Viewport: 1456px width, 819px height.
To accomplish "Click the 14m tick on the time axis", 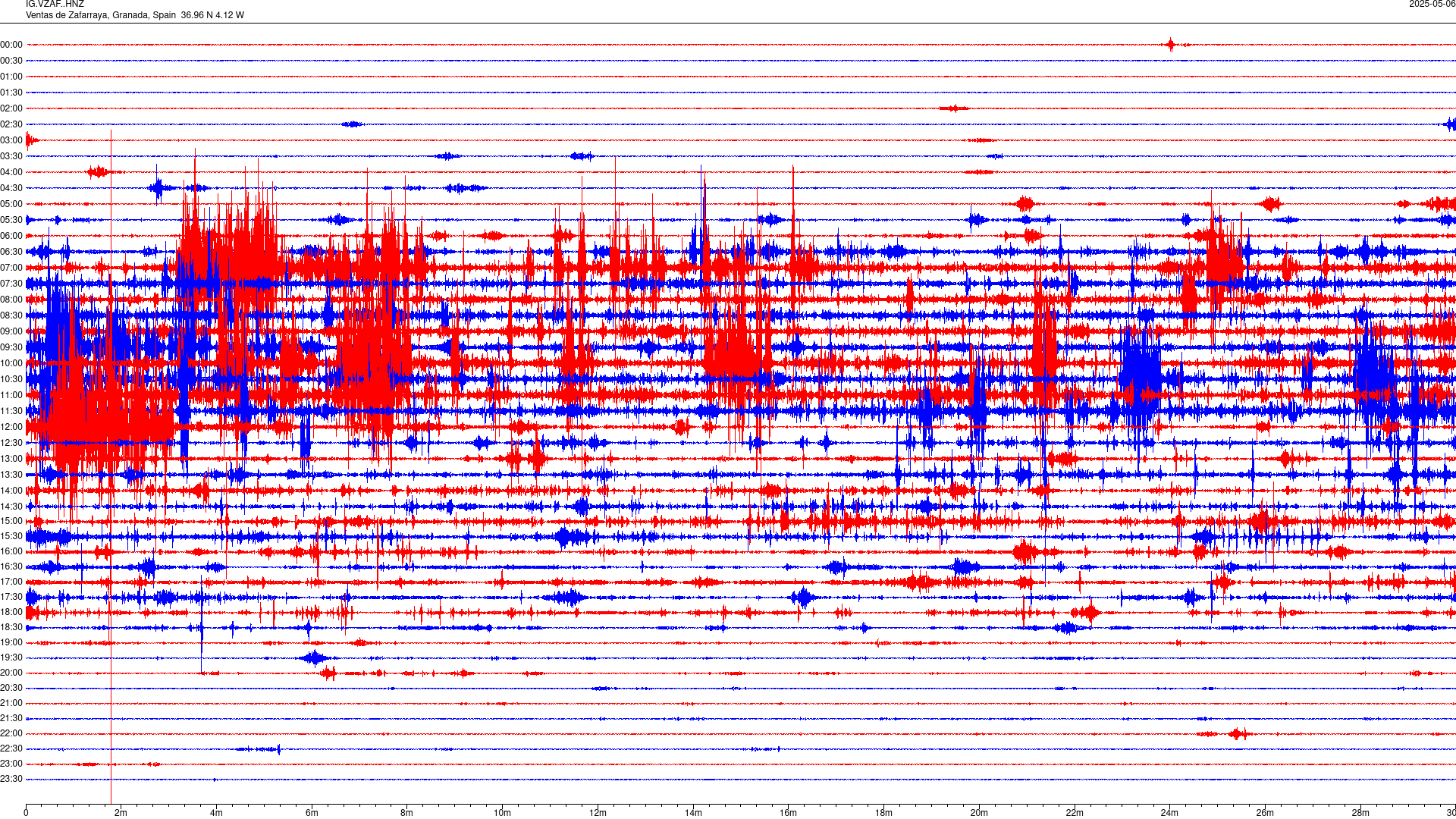I will coord(693,813).
